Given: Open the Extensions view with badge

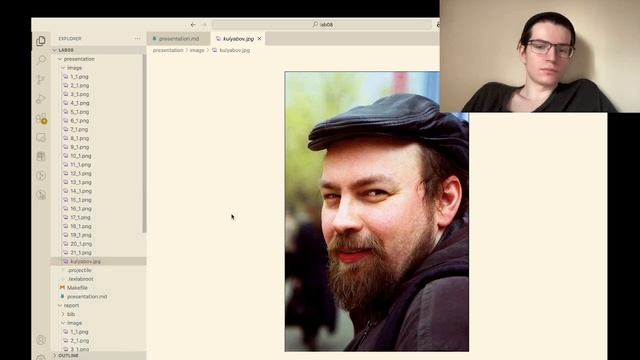Looking at the screenshot, I should [41, 118].
